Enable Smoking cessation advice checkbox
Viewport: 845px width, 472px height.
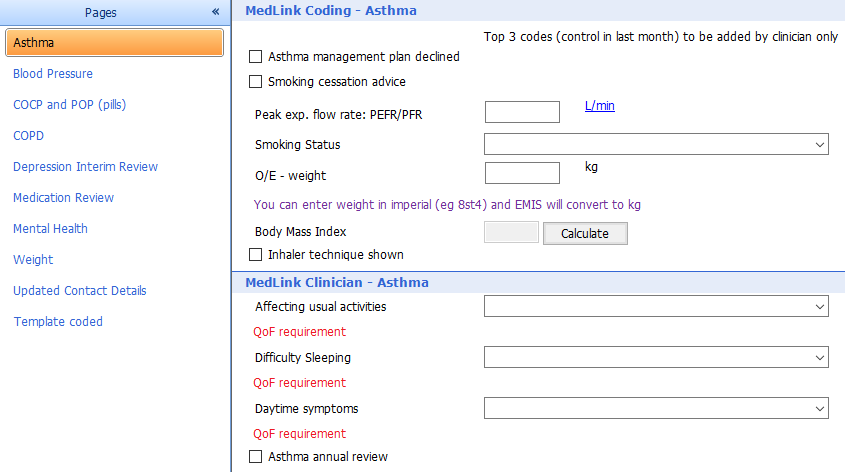(x=255, y=81)
